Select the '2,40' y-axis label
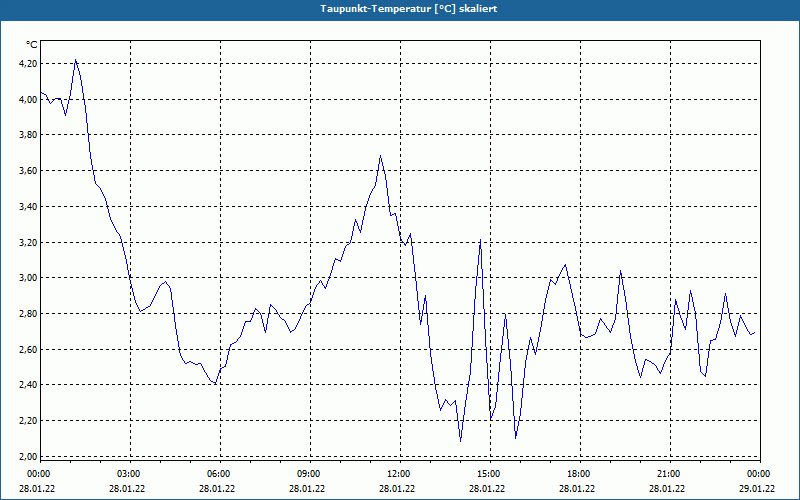The height and width of the screenshot is (500, 800). coord(28,385)
